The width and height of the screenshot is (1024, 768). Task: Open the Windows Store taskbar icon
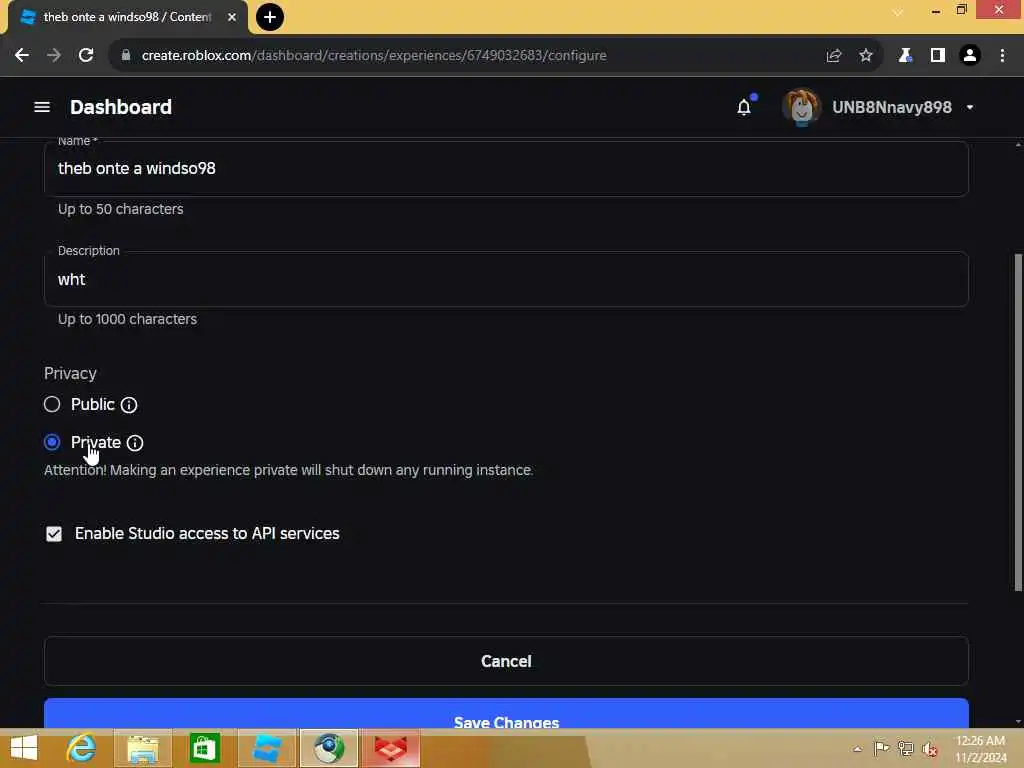click(204, 748)
